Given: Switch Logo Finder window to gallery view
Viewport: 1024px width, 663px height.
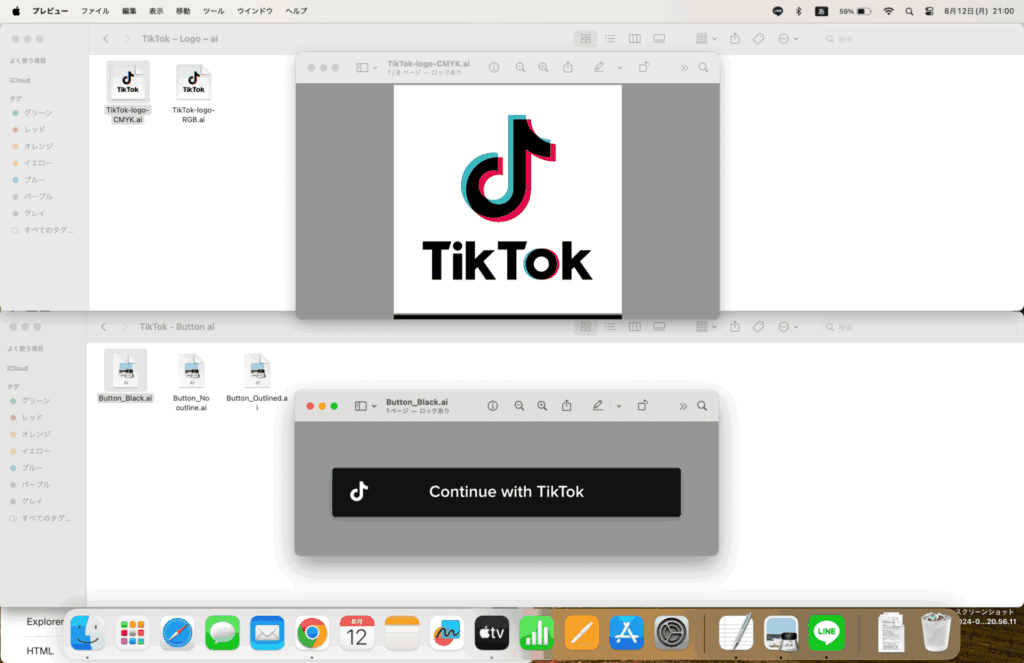Looking at the screenshot, I should pyautogui.click(x=659, y=39).
